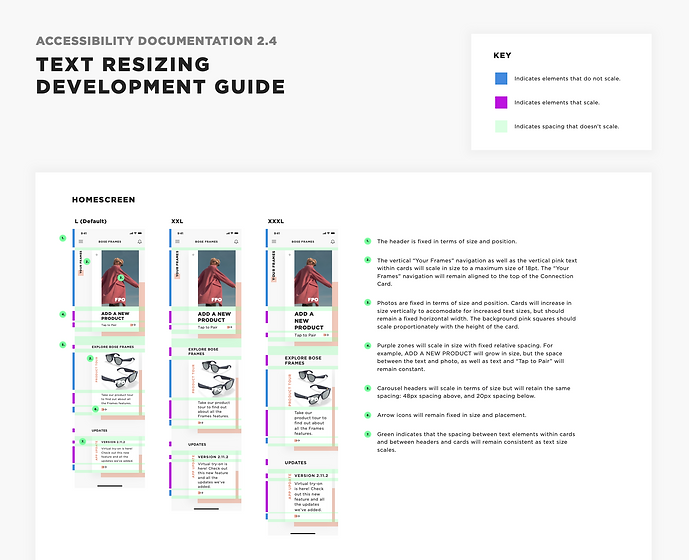The image size is (689, 560).
Task: Click 'Indicates spacing that doesn't scale.' text
Action: 567,126
